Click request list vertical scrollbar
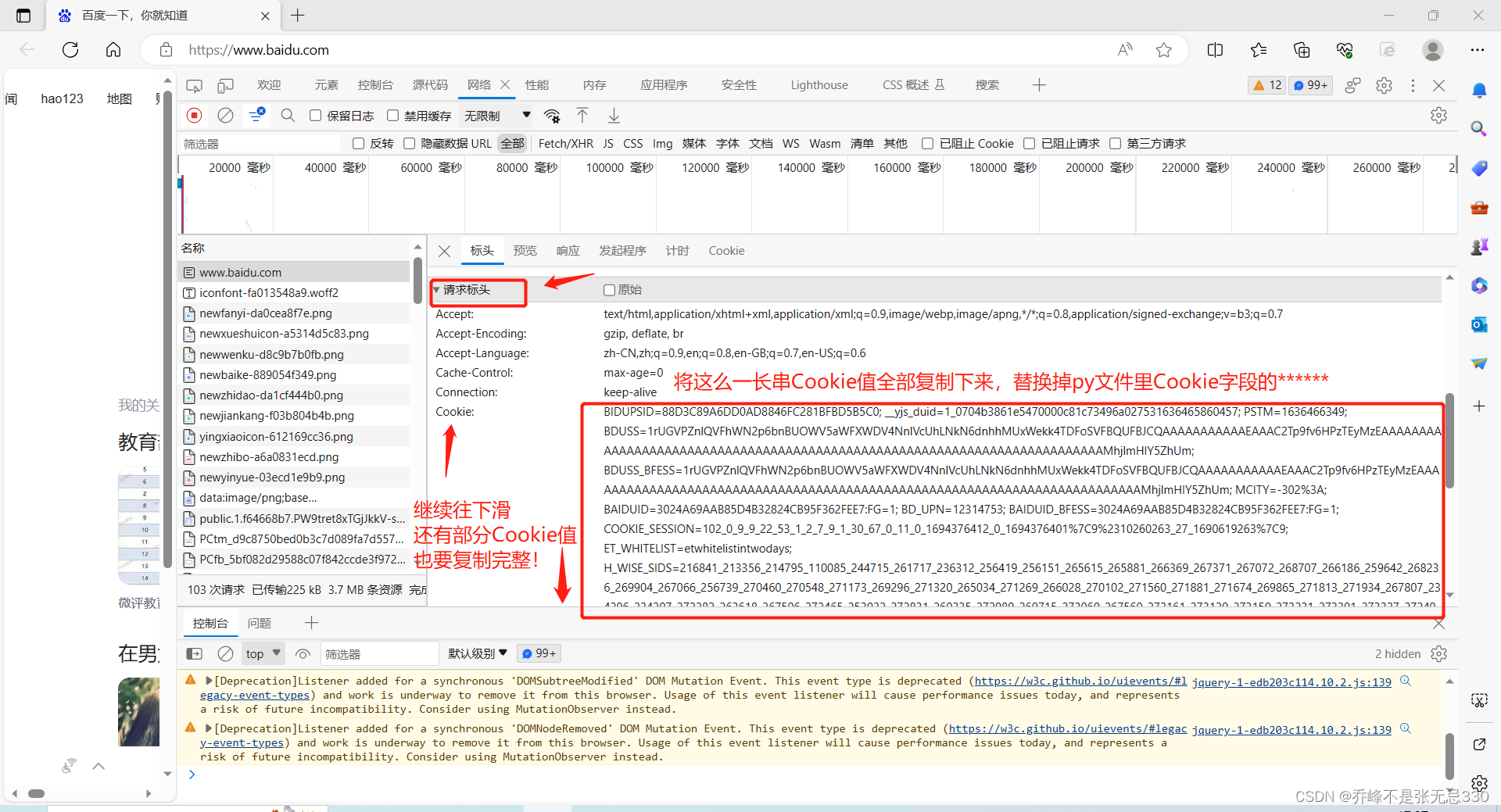Screen dimensions: 1501x812 pyautogui.click(x=417, y=281)
